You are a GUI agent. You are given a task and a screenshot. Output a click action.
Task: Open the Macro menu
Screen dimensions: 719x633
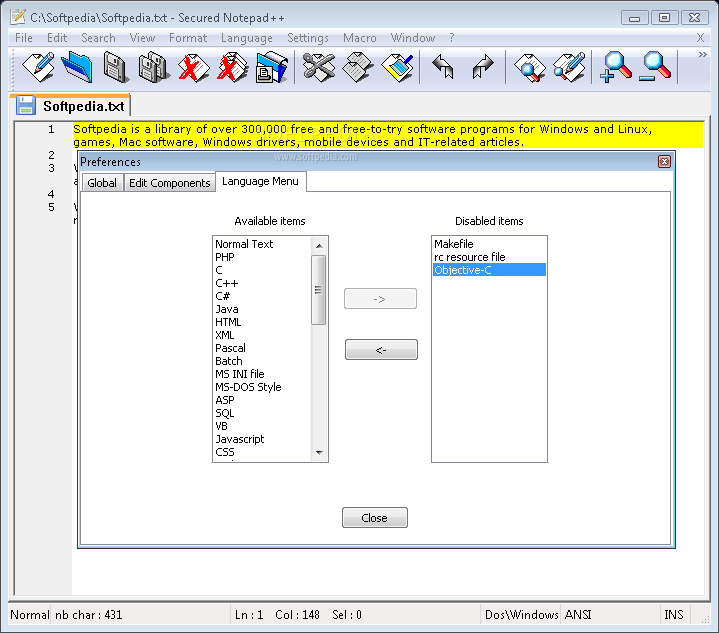coord(360,38)
